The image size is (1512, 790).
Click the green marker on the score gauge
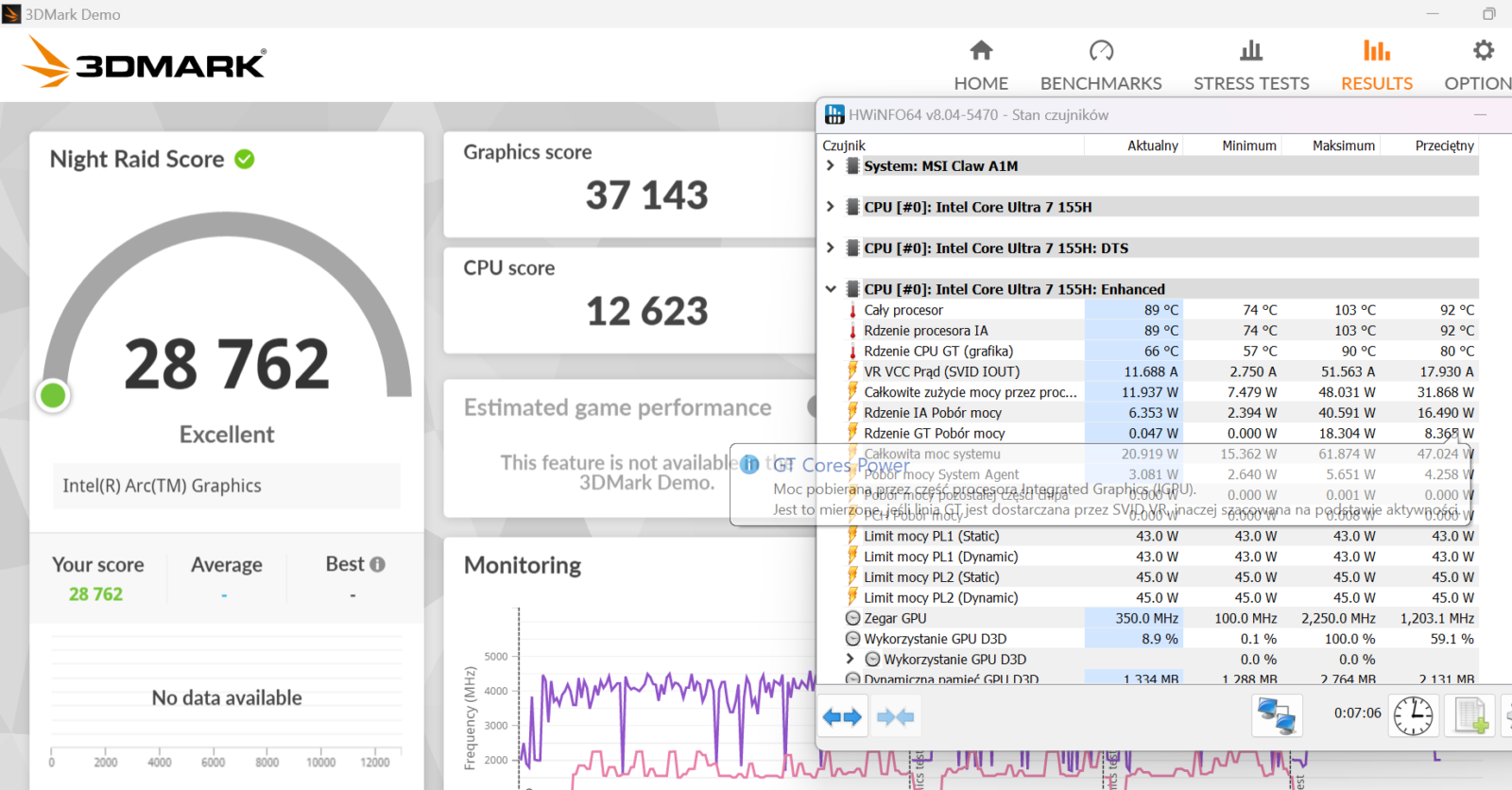tap(53, 395)
